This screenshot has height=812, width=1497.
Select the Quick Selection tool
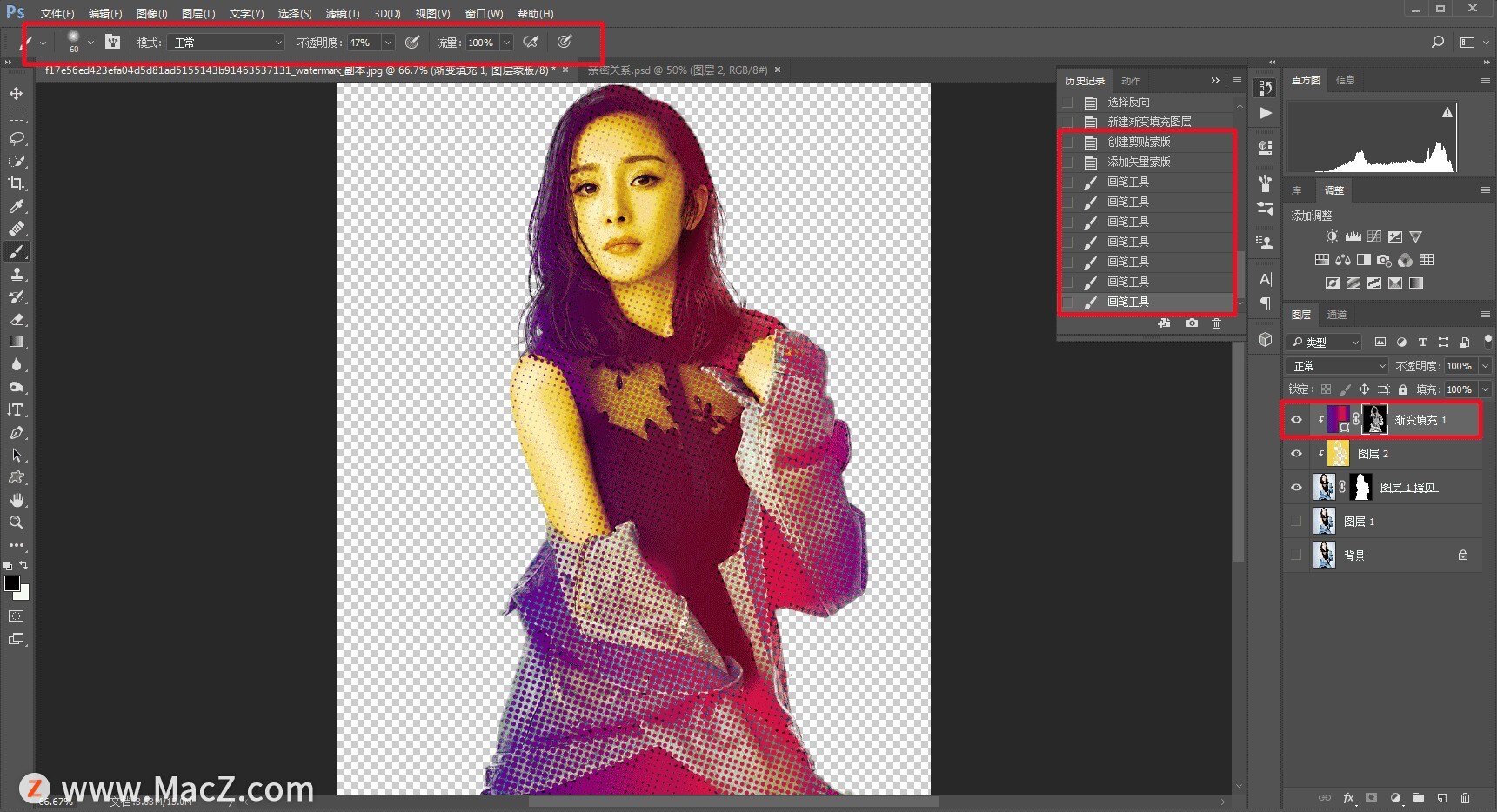click(17, 161)
